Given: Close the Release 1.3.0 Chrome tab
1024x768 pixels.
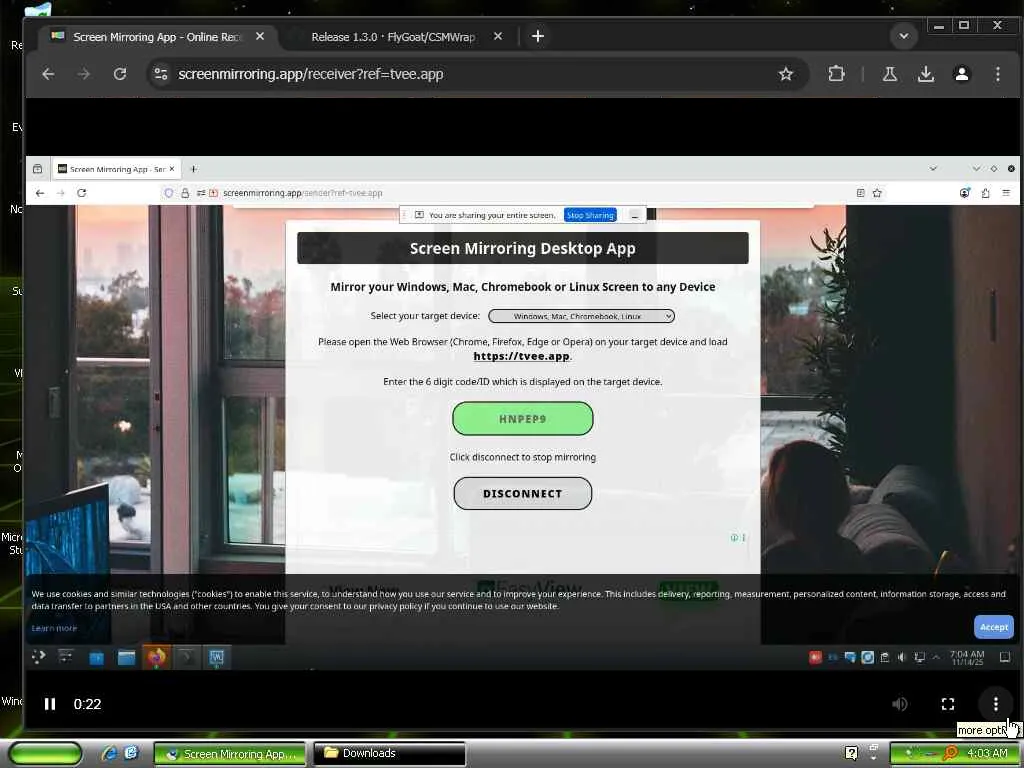Looking at the screenshot, I should [498, 36].
